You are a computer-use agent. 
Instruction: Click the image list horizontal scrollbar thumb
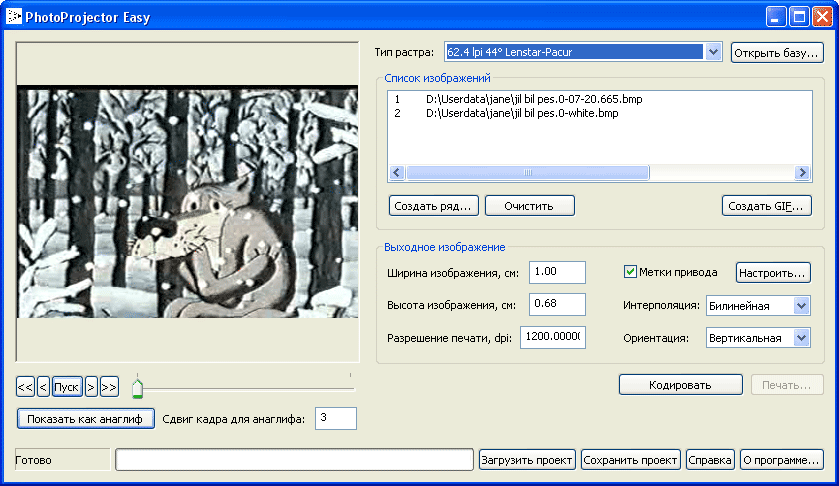tap(528, 172)
